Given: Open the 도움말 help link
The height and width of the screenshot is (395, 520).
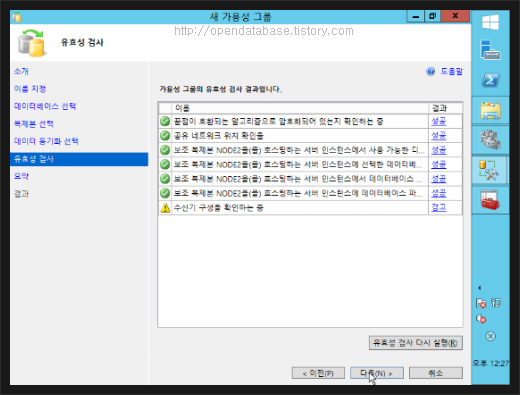Looking at the screenshot, I should [452, 71].
